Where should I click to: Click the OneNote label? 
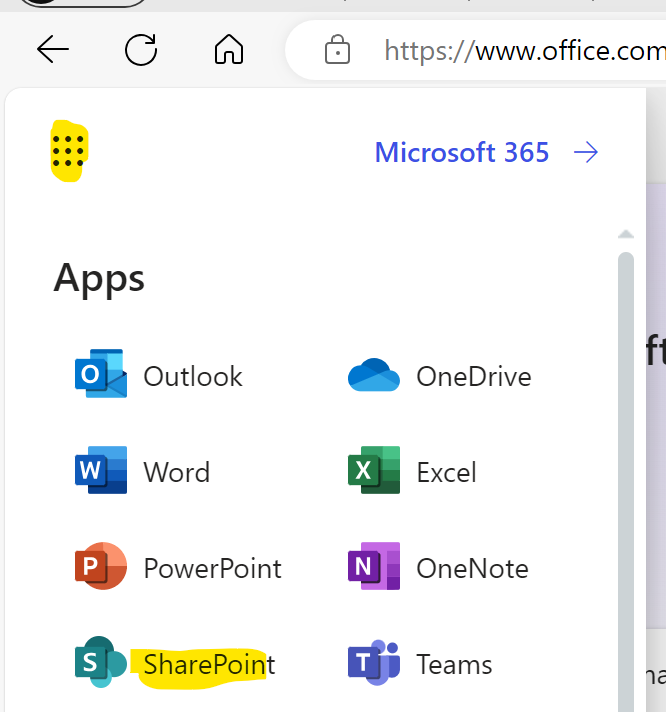click(x=473, y=569)
